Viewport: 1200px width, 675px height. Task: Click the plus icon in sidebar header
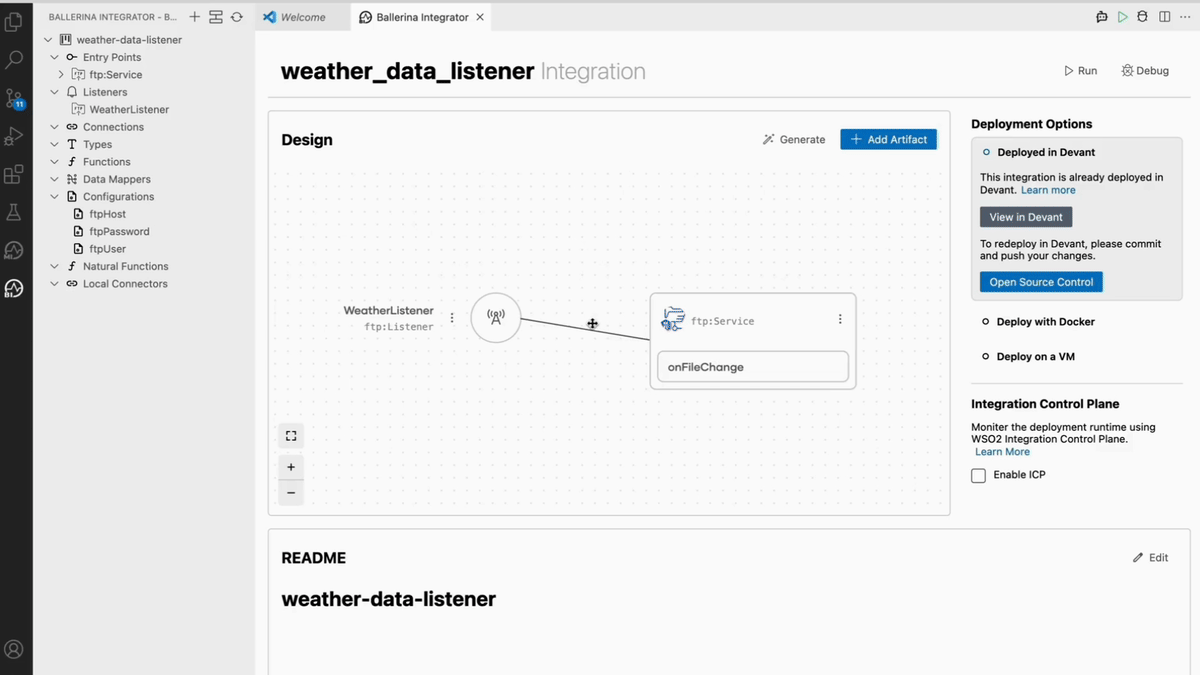195,17
